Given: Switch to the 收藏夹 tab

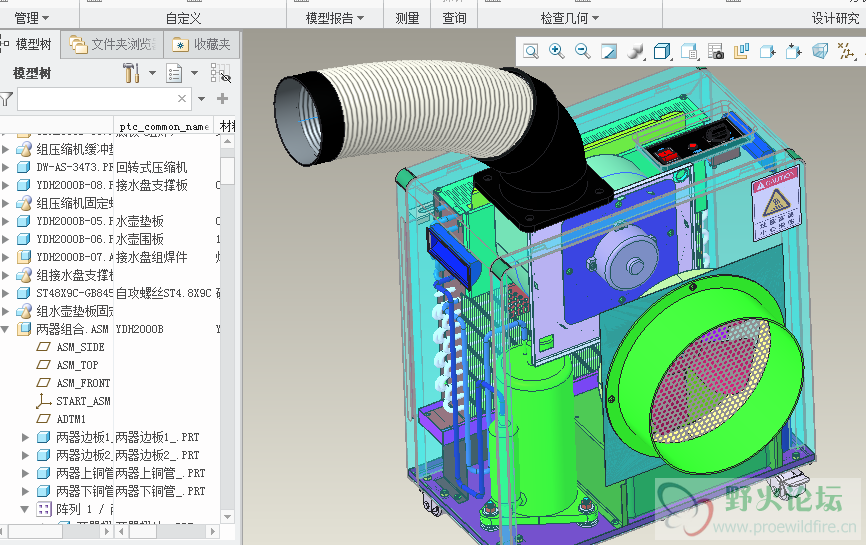Looking at the screenshot, I should (x=202, y=44).
